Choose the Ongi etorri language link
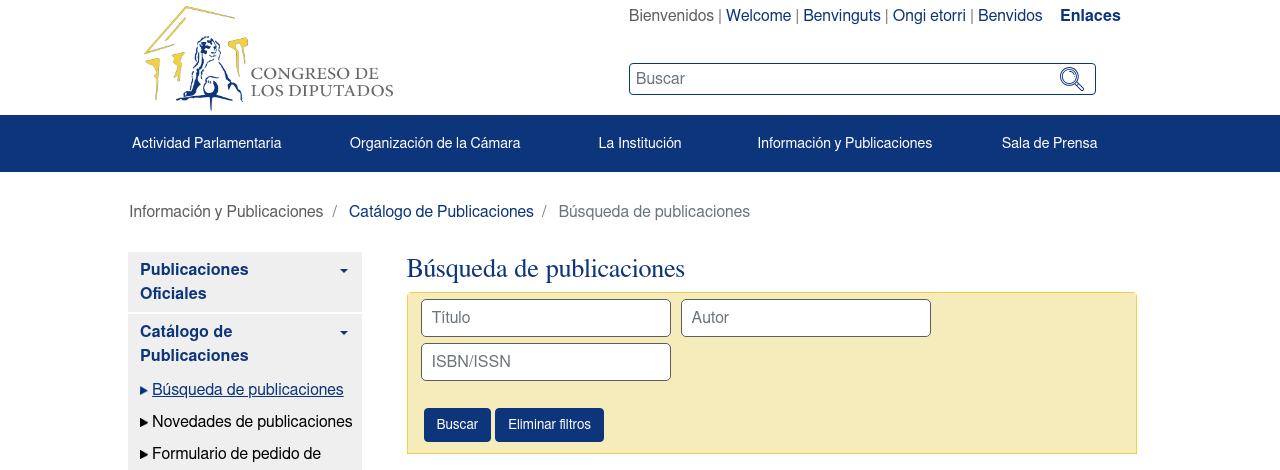The width and height of the screenshot is (1280, 470). tap(929, 16)
